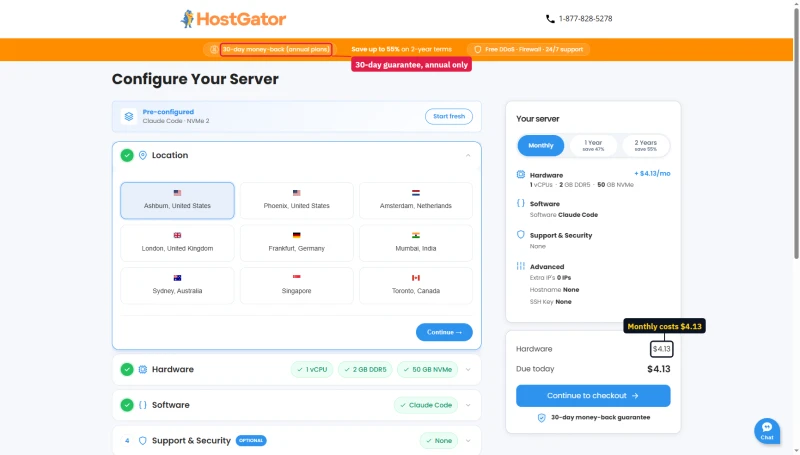800x455 pixels.
Task: Click the '+ $4.13/mo' hardware price
Action: pos(652,173)
